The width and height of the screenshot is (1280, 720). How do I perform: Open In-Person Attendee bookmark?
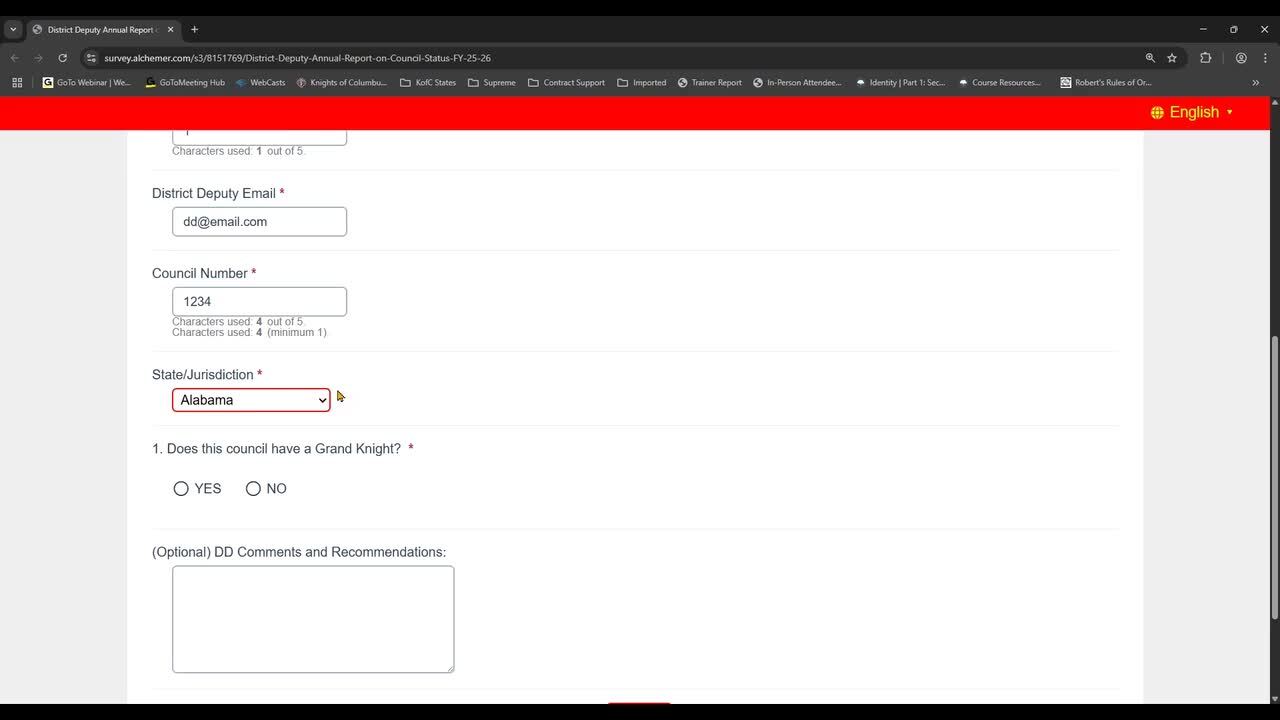(x=798, y=83)
